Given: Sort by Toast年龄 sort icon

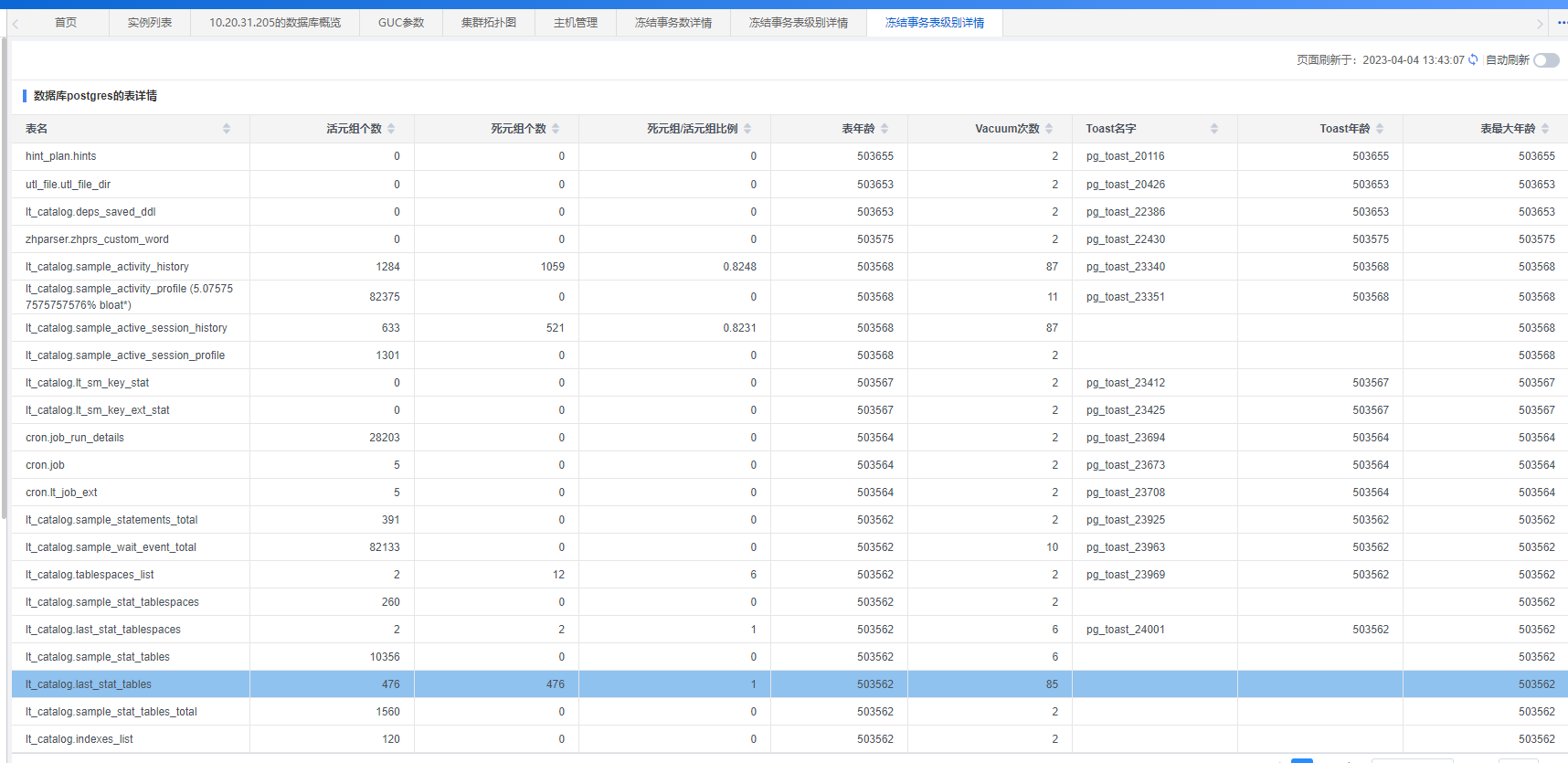Looking at the screenshot, I should tap(1380, 129).
